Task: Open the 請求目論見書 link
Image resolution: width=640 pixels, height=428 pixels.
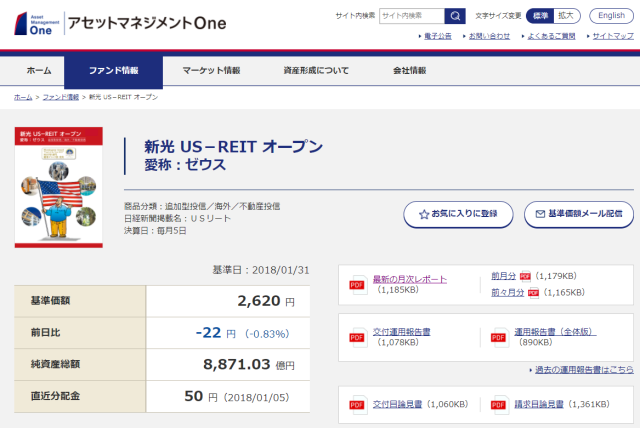Action: (539, 404)
